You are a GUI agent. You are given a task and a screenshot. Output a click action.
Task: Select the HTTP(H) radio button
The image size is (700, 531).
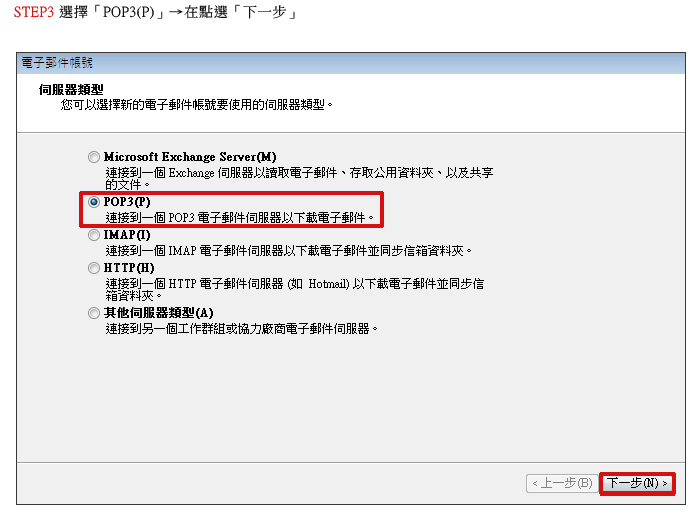94,268
